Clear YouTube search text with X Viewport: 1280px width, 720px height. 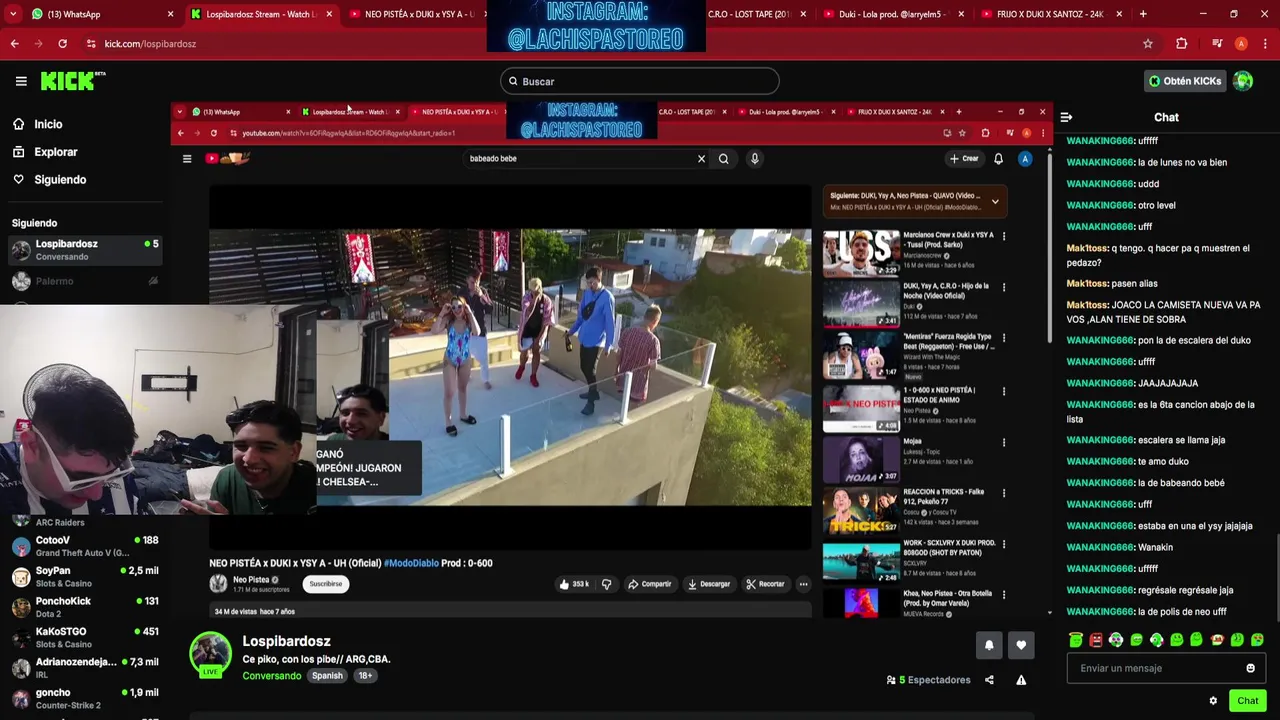(x=701, y=158)
